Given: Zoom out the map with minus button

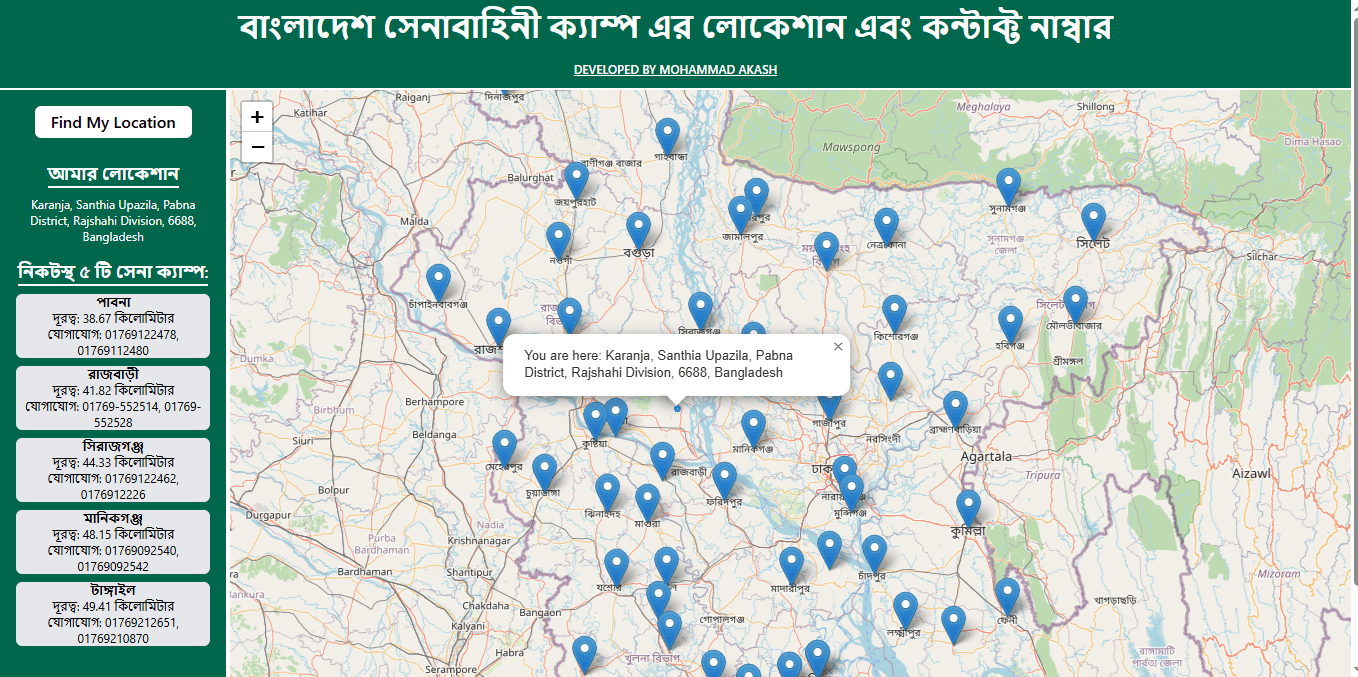Looking at the screenshot, I should [257, 147].
